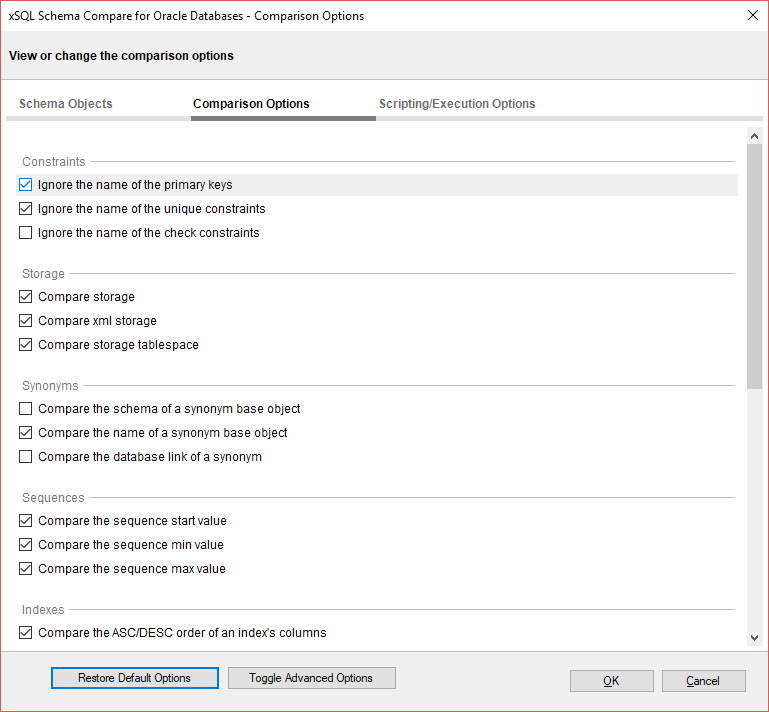The image size is (769, 712).
Task: Disable the Compare storage checkbox
Action: tap(26, 297)
